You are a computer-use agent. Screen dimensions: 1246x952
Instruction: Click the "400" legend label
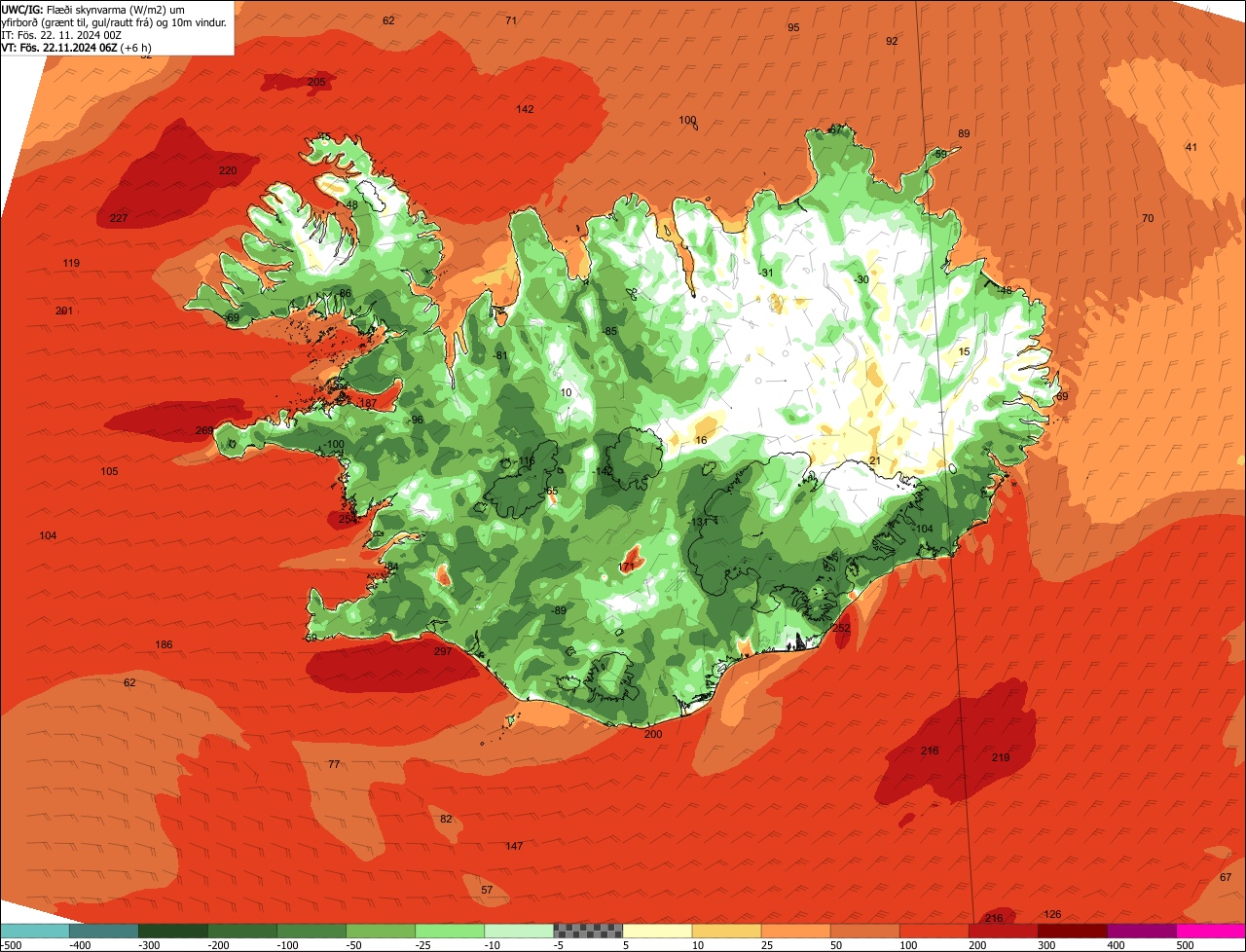1116,945
